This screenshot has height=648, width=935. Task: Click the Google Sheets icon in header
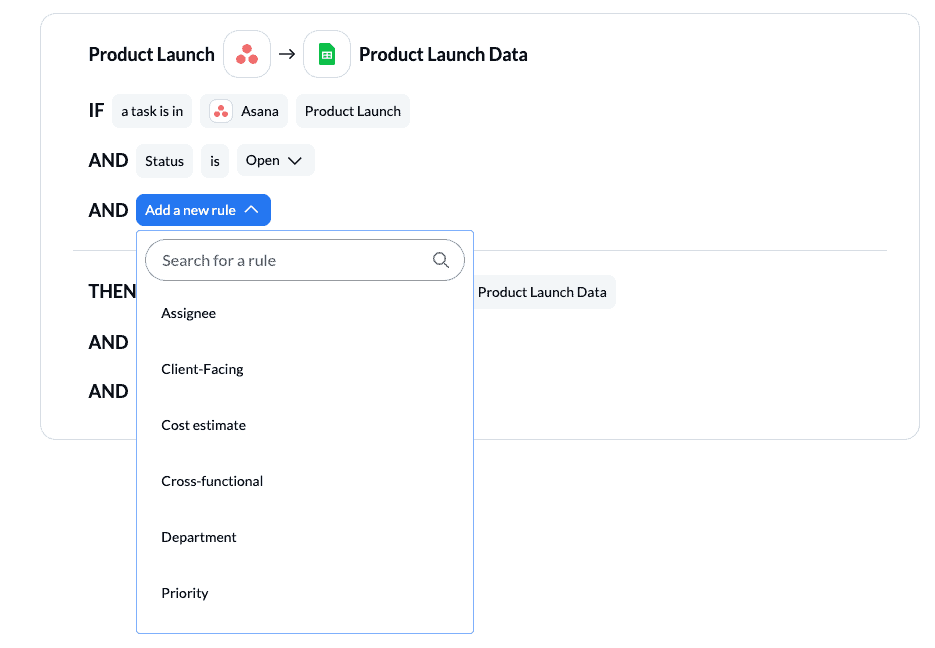coord(327,54)
